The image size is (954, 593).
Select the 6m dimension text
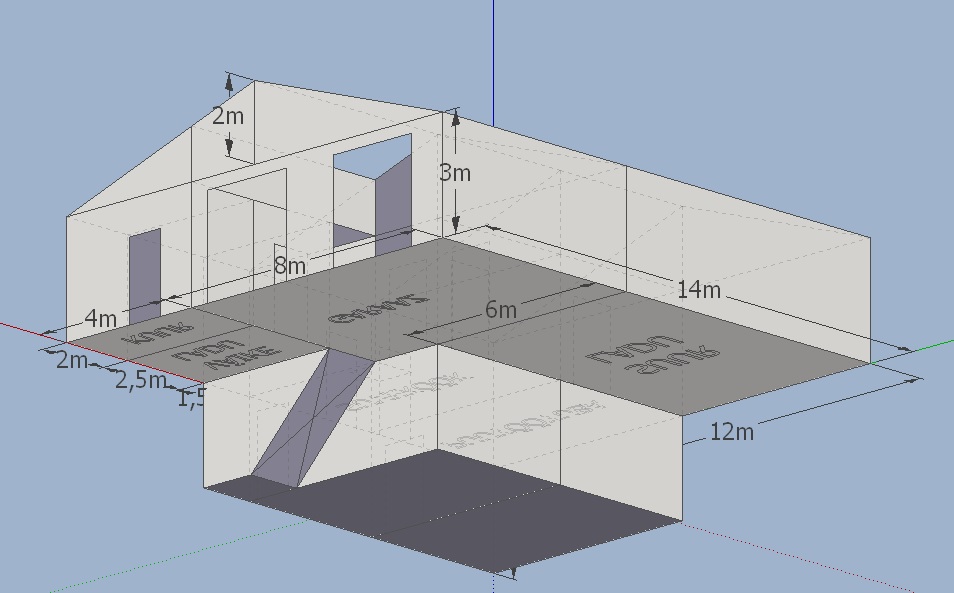[x=501, y=310]
